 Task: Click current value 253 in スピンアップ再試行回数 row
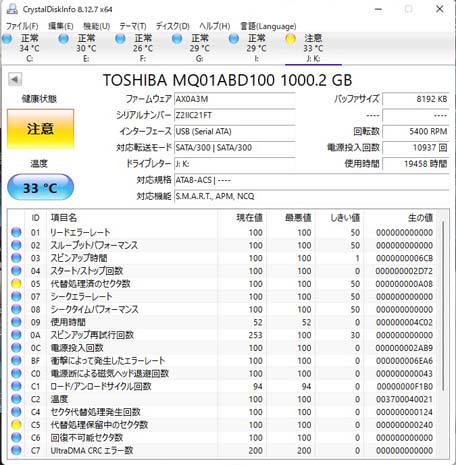tap(255, 335)
